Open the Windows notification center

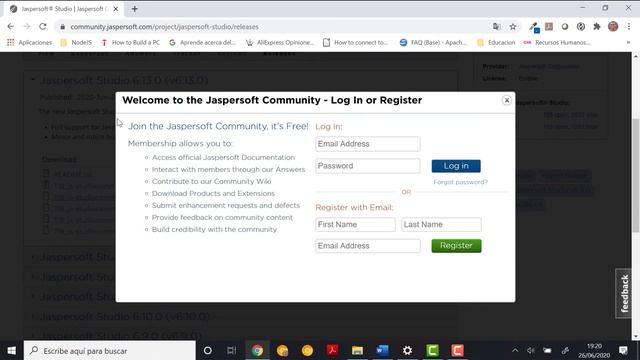[623, 351]
